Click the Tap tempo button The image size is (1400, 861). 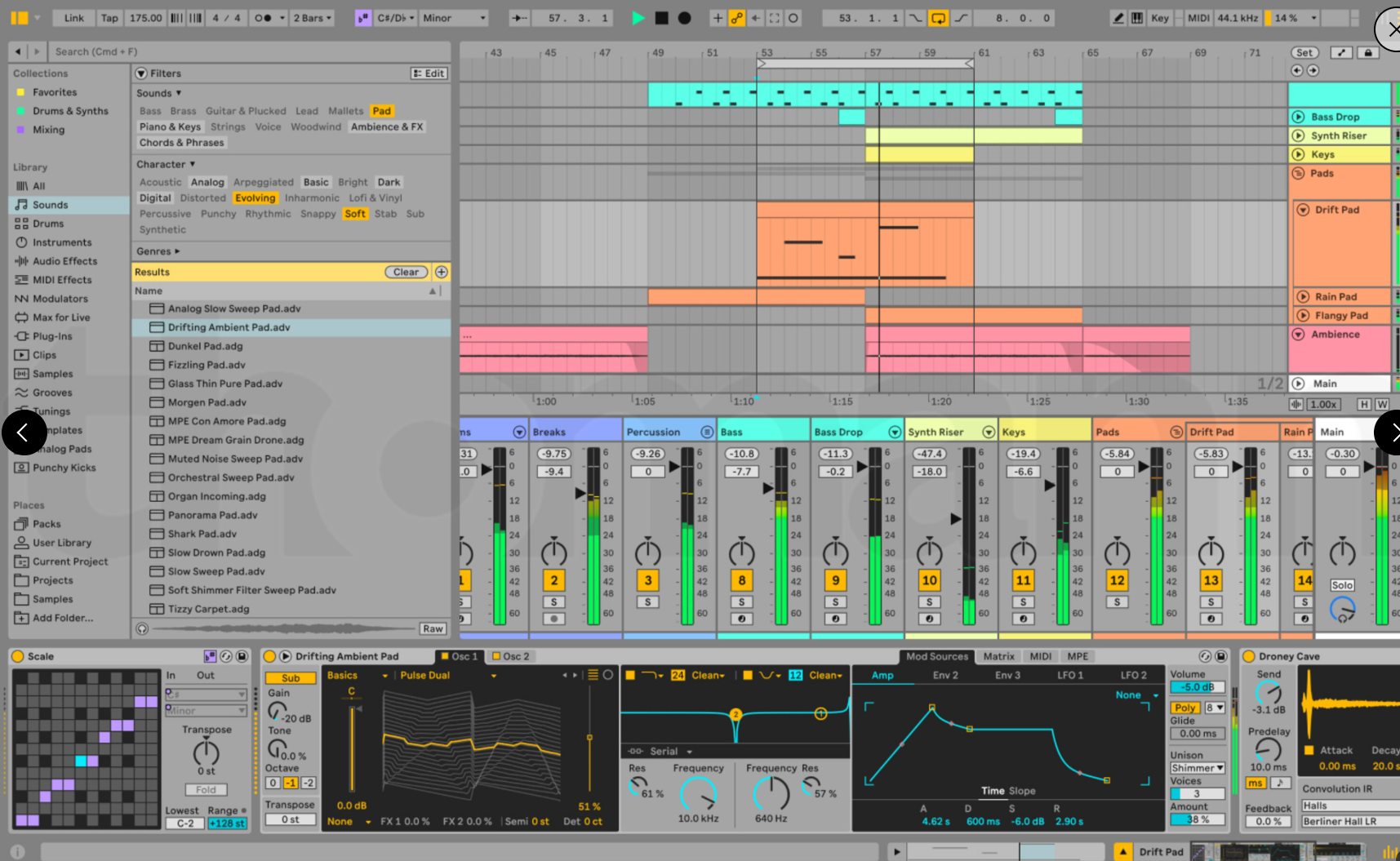[109, 18]
